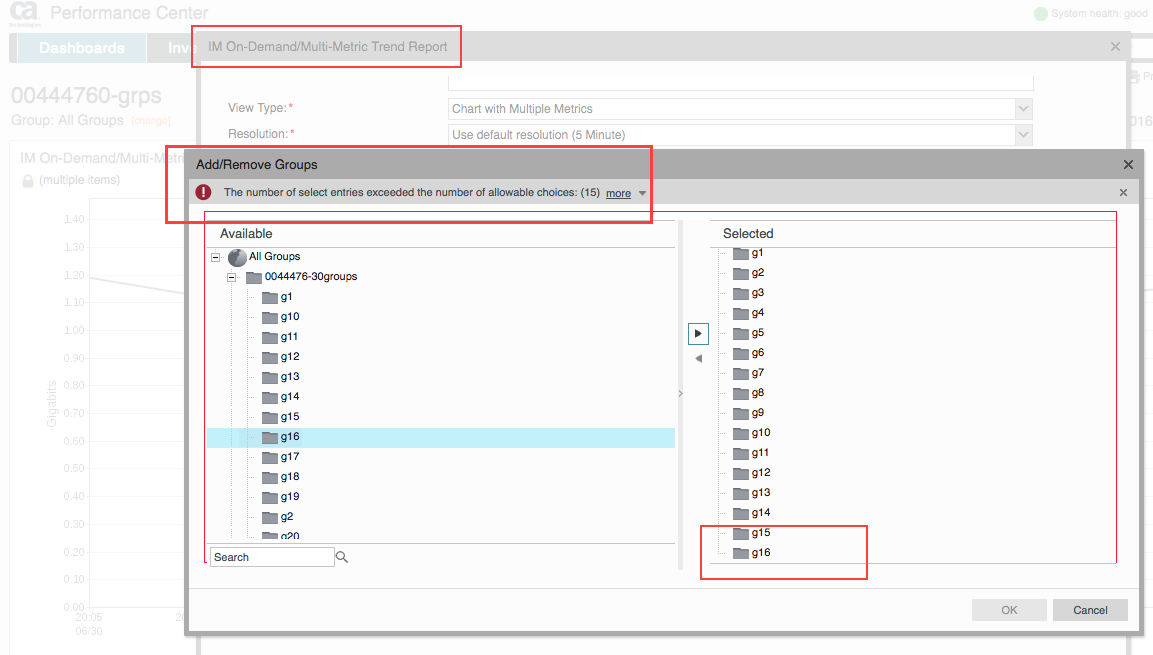Click the g10 folder icon in Selected
Viewport: 1153px width, 655px height.
[740, 434]
